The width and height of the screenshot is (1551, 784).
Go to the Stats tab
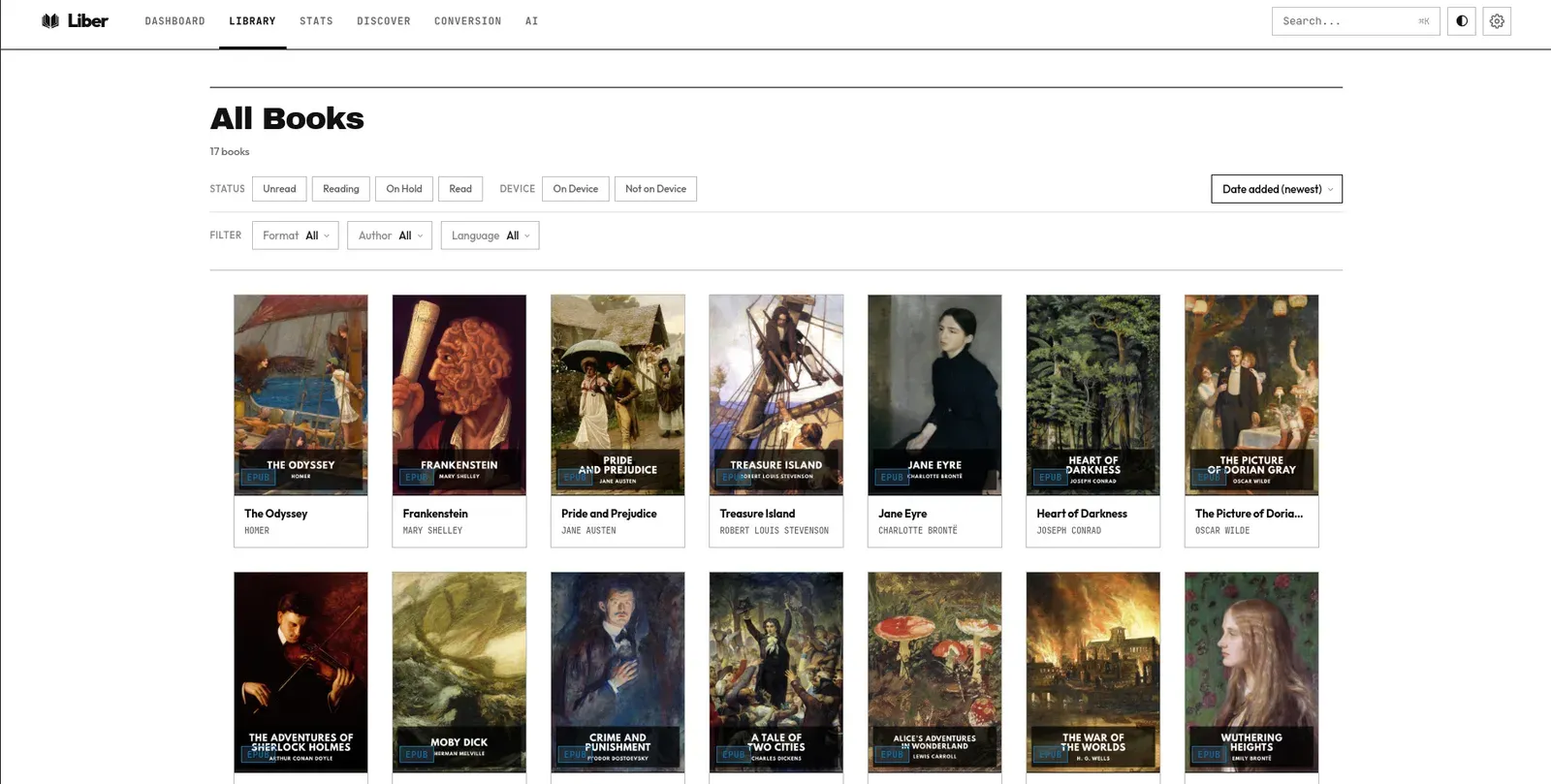[316, 21]
